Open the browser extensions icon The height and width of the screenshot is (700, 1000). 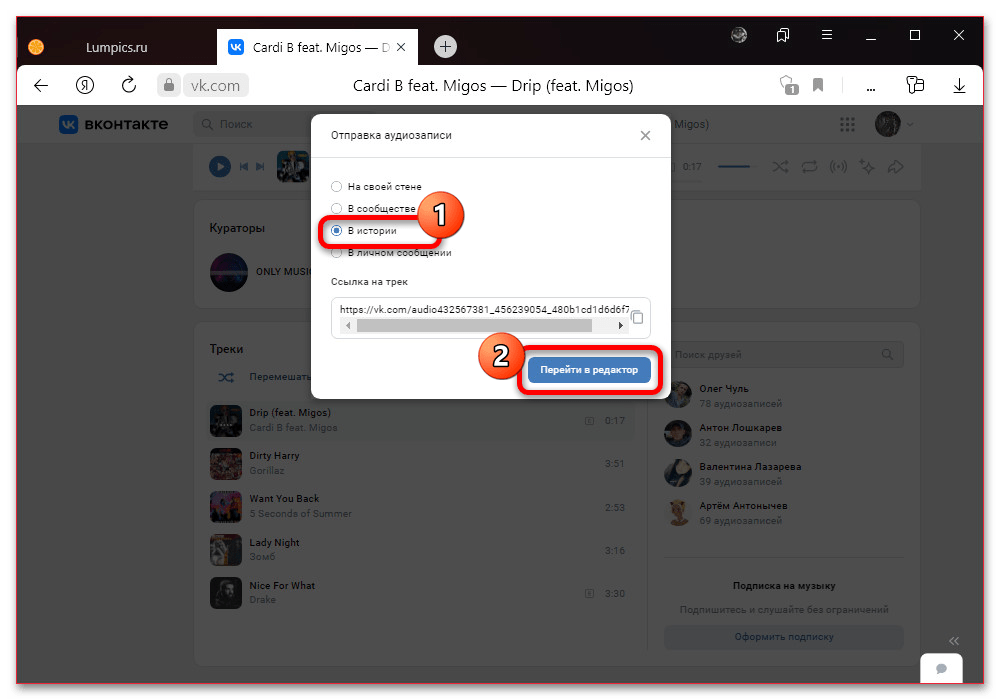click(915, 85)
